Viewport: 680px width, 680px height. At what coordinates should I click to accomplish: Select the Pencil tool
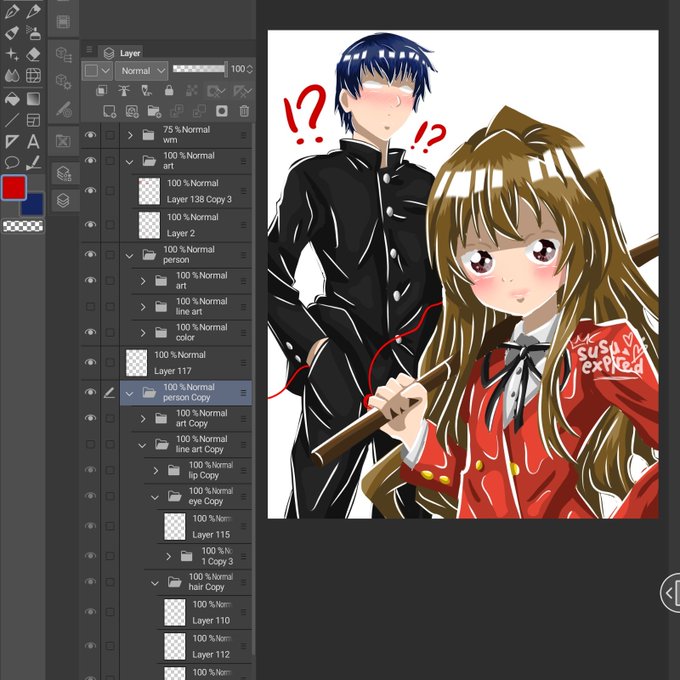click(x=33, y=11)
